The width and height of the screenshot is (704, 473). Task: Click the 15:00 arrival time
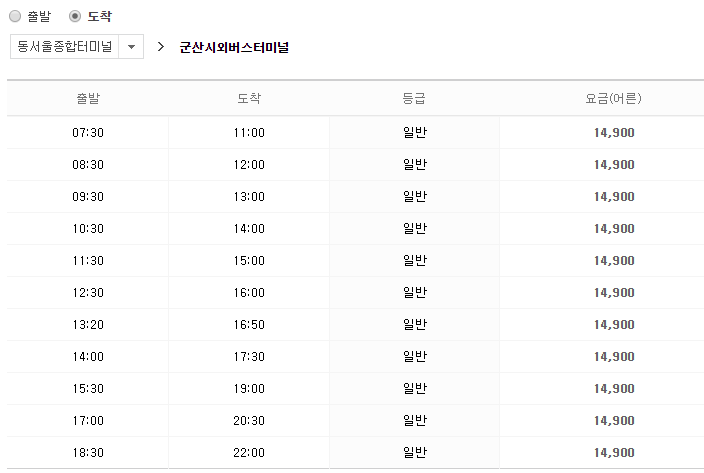(249, 261)
